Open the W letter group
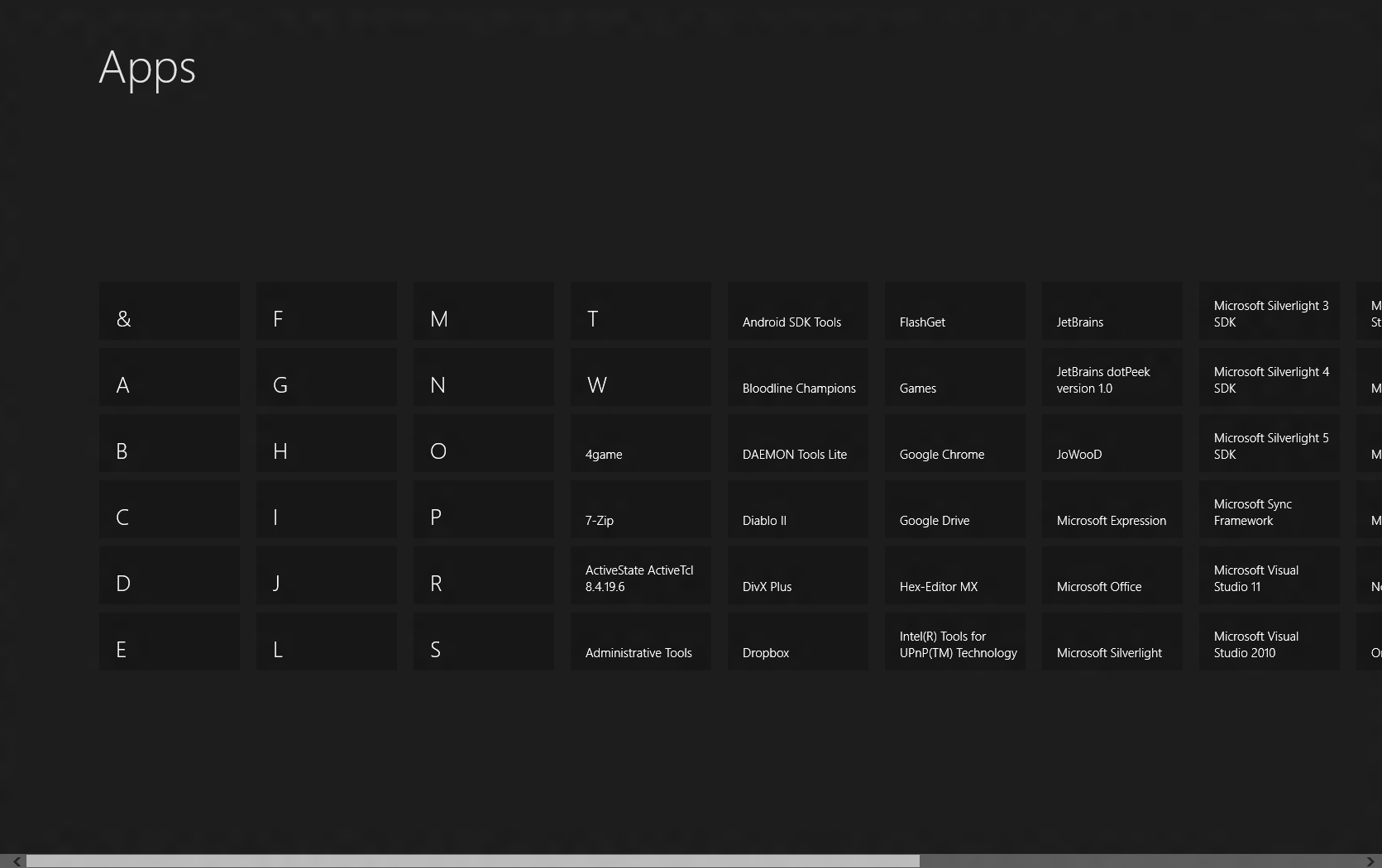This screenshot has height=868, width=1382. click(641, 377)
